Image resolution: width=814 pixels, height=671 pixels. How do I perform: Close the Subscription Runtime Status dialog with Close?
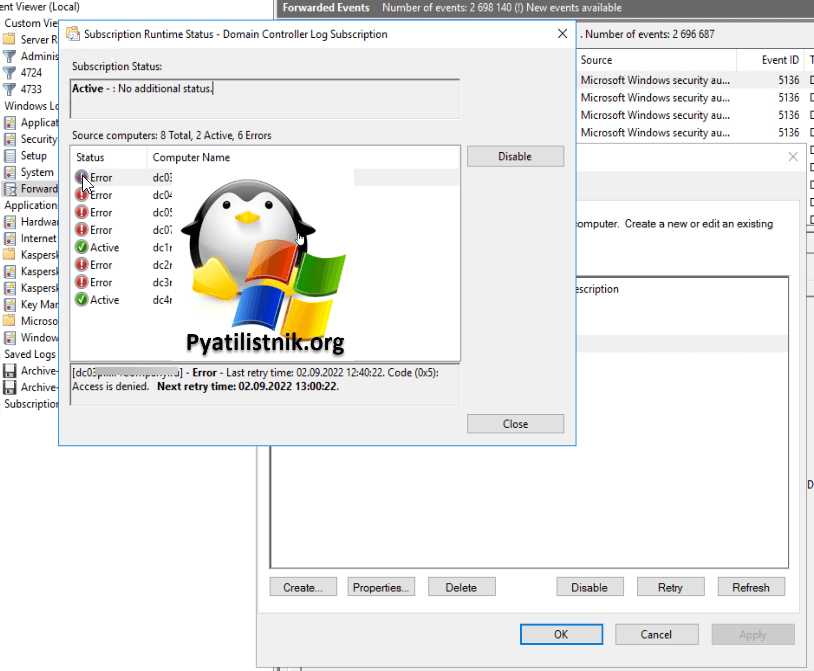coord(515,424)
